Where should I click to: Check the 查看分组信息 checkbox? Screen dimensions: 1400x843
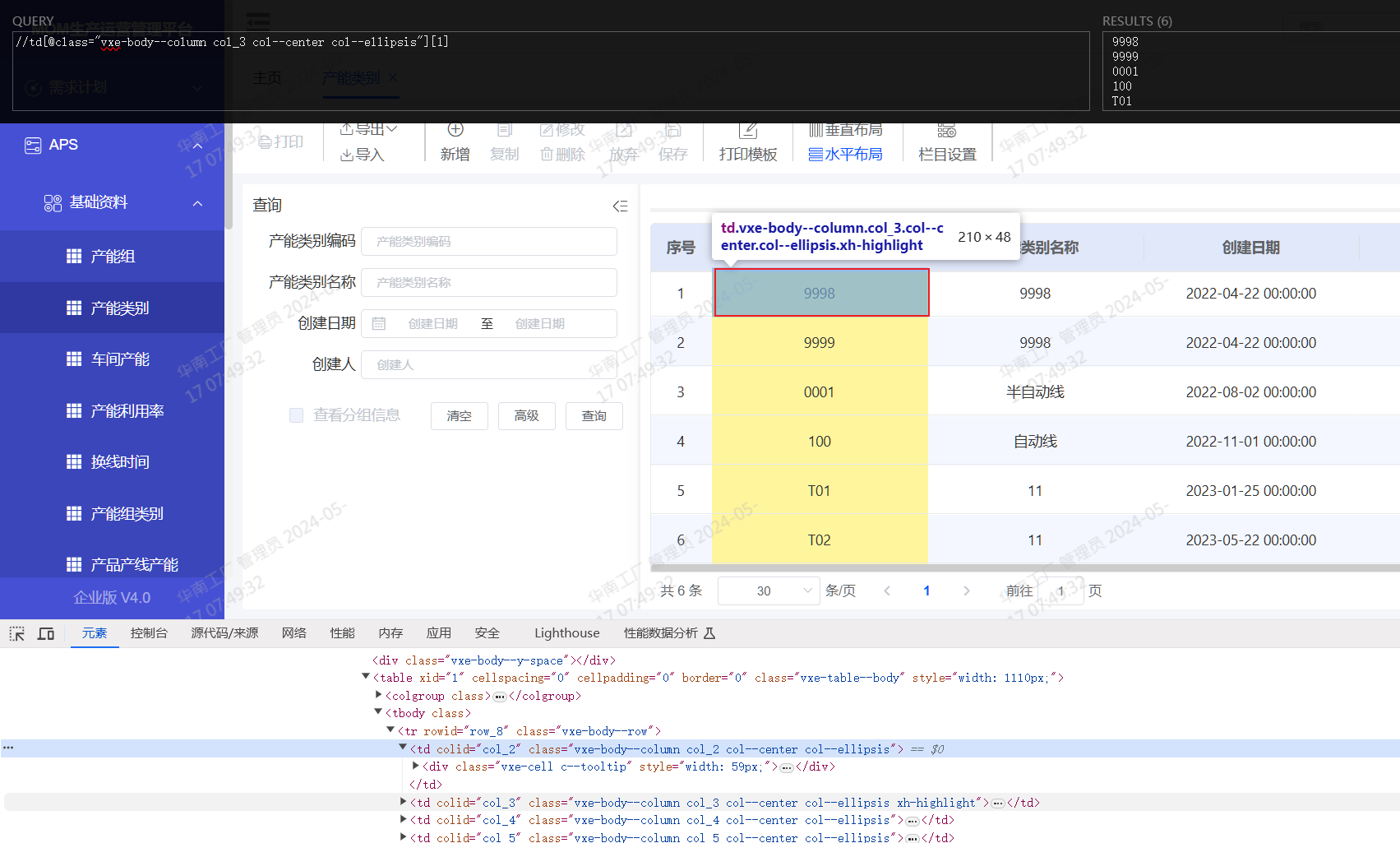pos(296,415)
